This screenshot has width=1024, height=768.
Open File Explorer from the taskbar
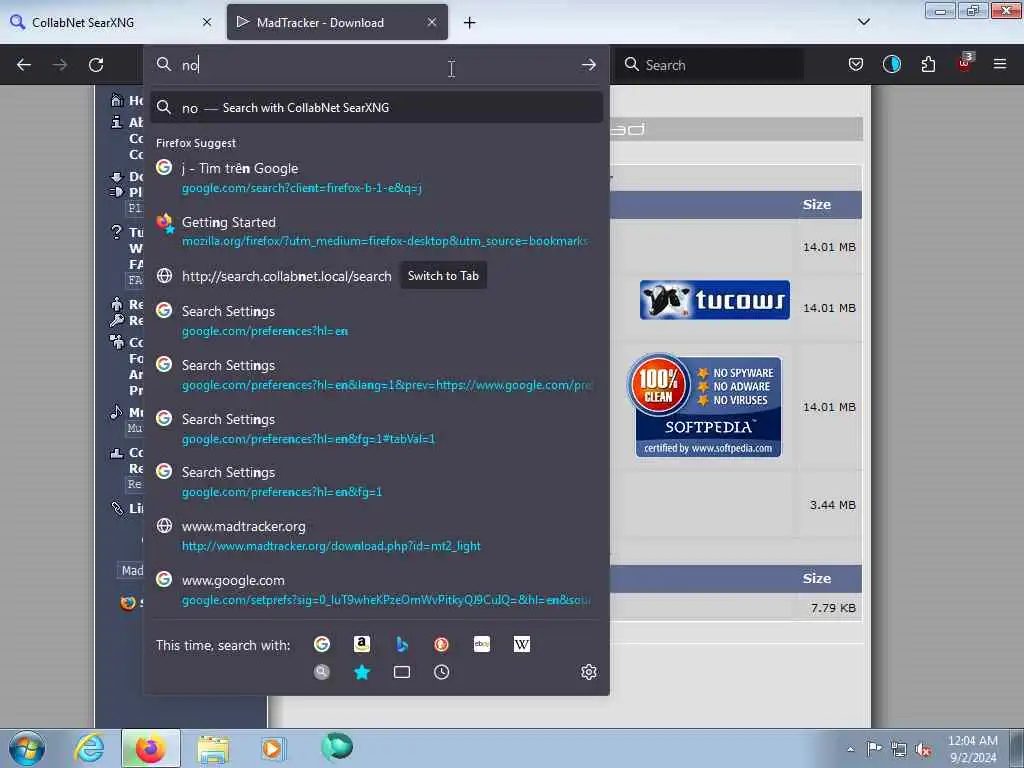213,748
